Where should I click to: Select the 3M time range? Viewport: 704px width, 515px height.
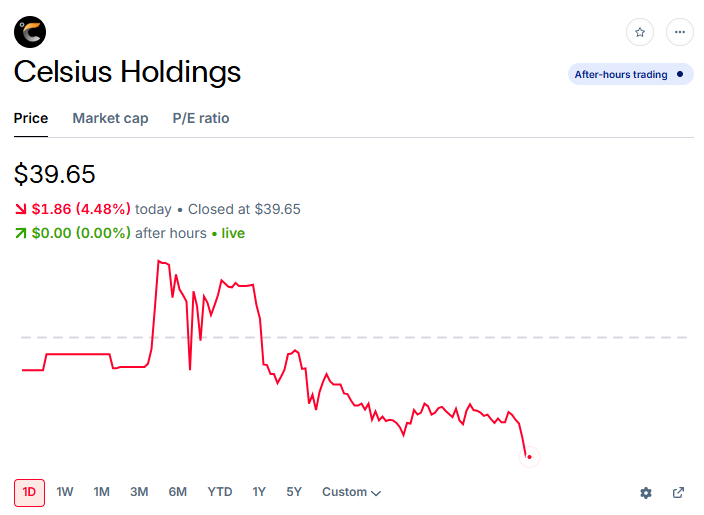click(139, 492)
